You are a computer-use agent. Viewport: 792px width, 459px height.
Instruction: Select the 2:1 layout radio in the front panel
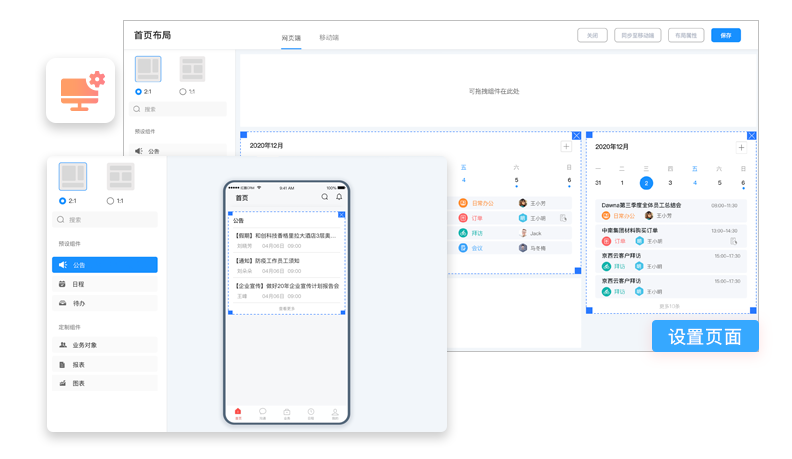pos(63,201)
